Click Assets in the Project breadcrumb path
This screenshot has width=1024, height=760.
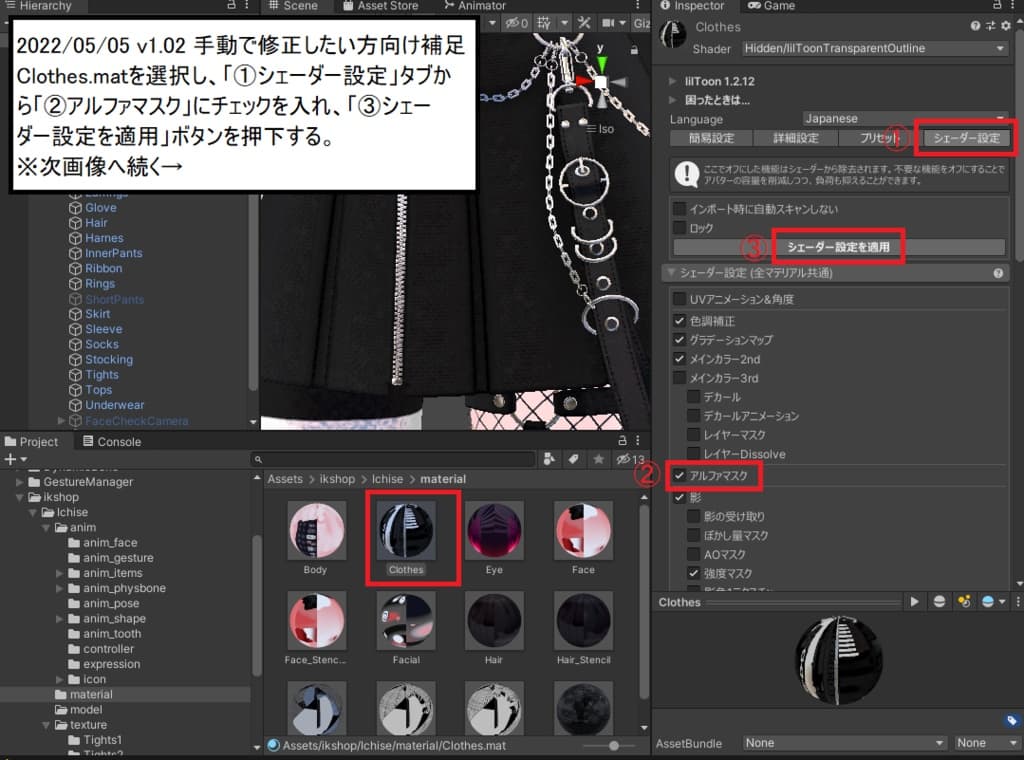pyautogui.click(x=285, y=479)
